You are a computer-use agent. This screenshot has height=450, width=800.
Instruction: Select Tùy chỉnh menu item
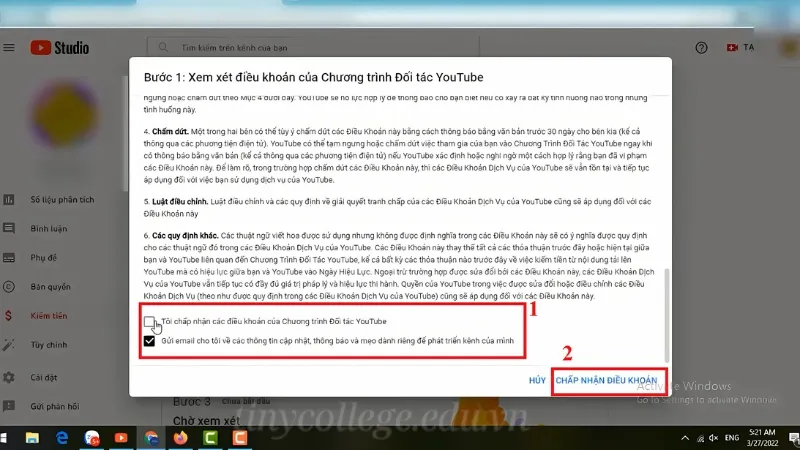(x=48, y=345)
